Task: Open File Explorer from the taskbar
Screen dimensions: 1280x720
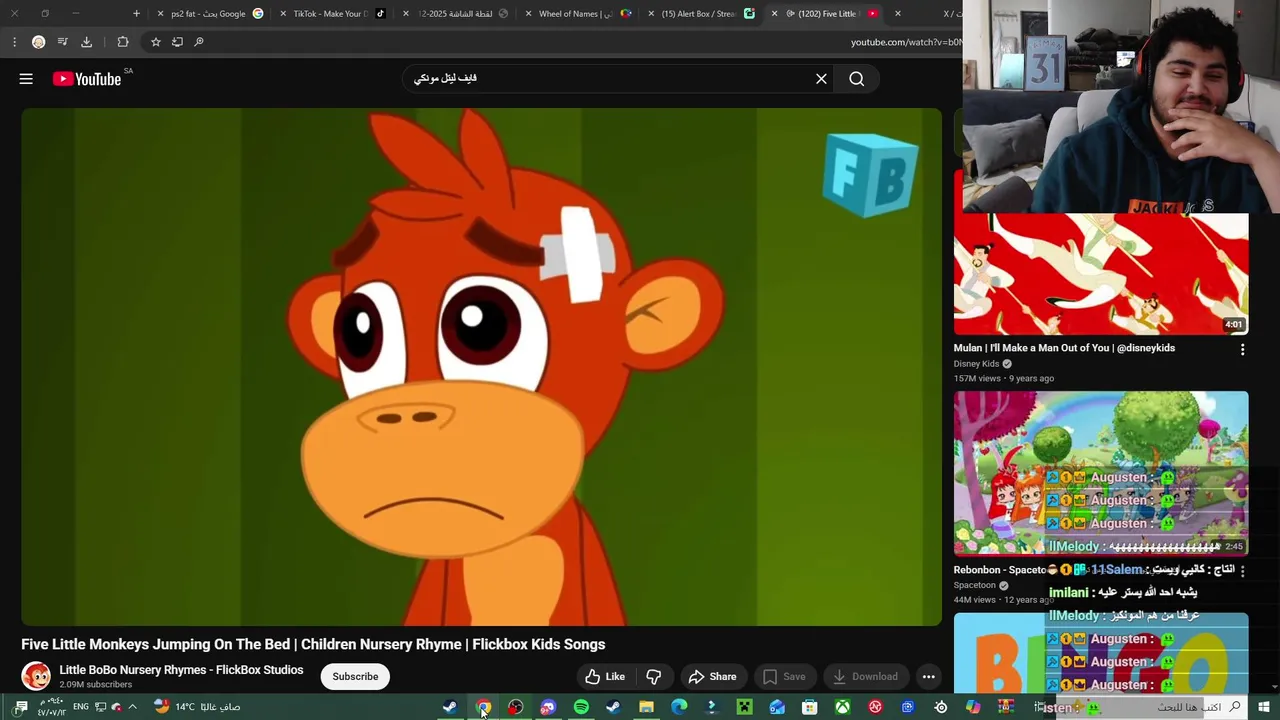Action: tap(646, 707)
